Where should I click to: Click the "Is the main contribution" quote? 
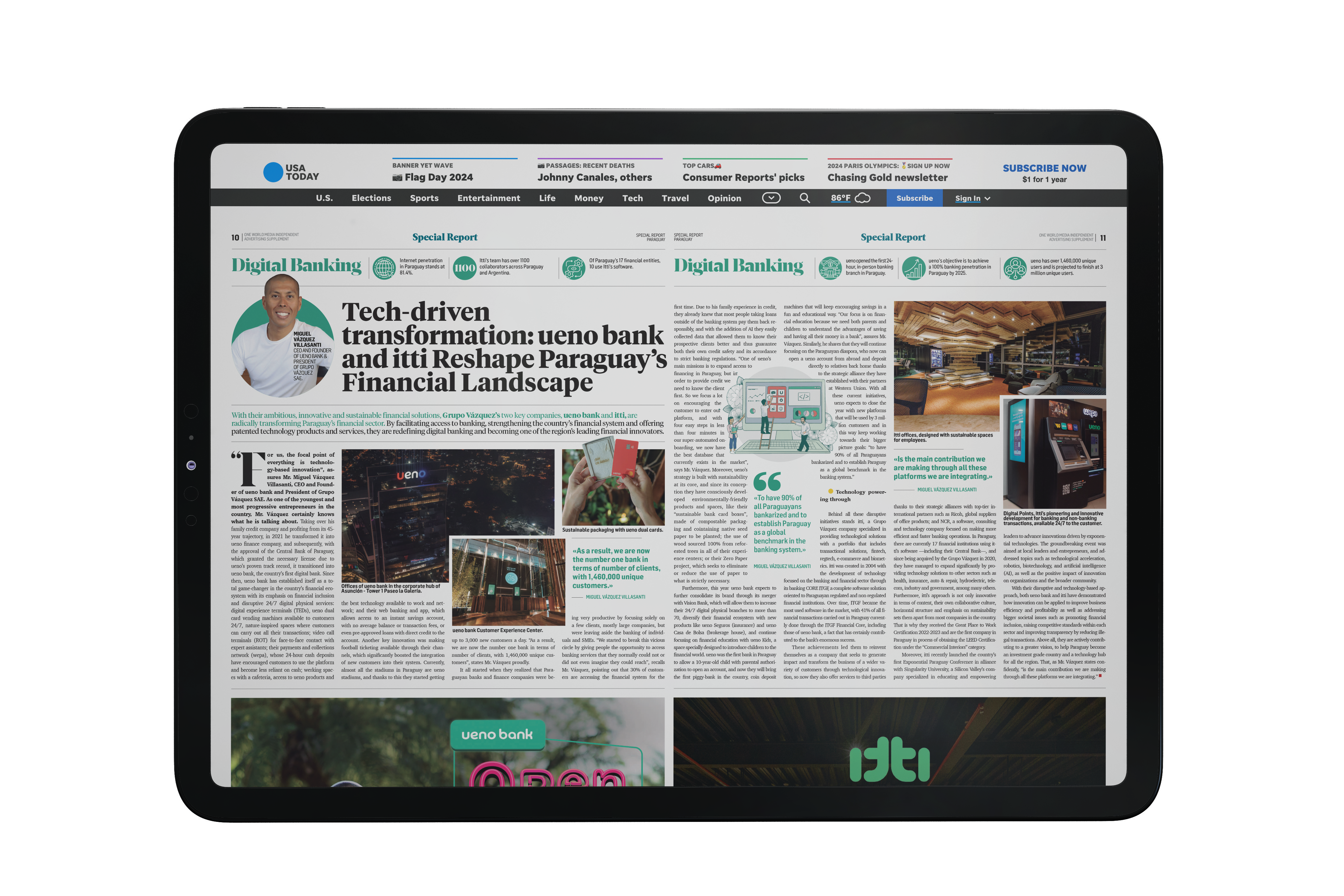(943, 467)
